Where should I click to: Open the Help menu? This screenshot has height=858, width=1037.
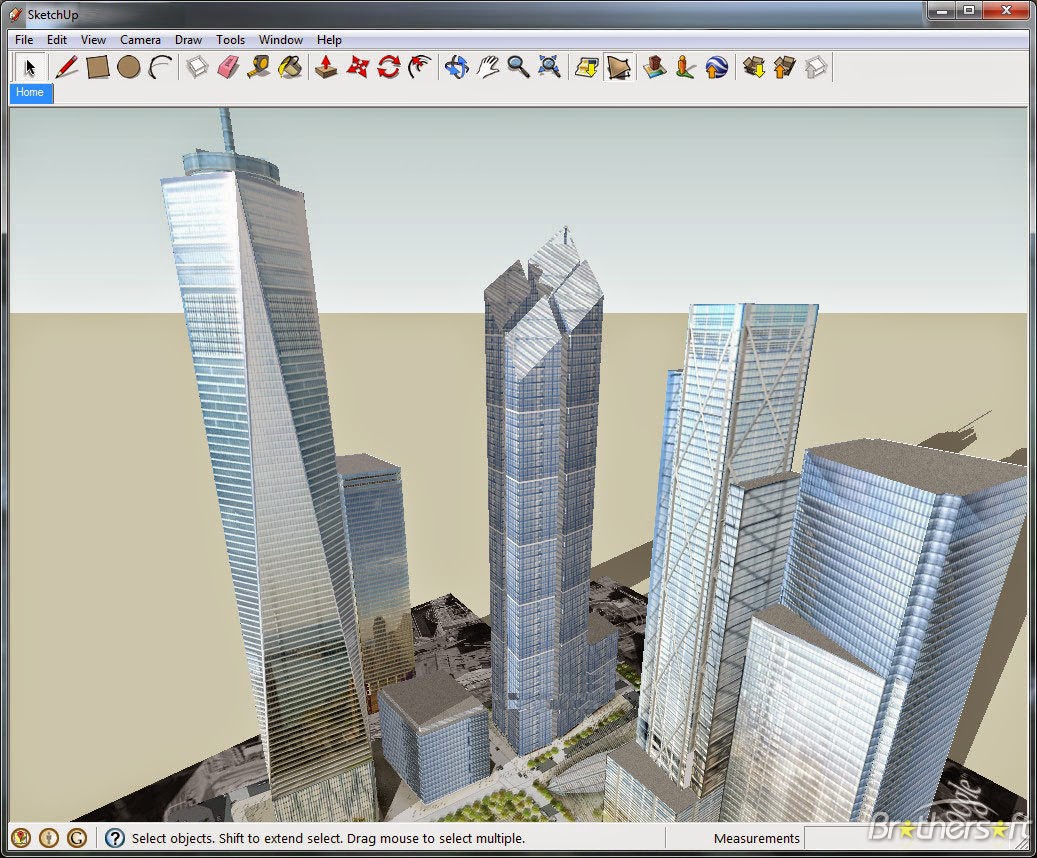tap(329, 40)
